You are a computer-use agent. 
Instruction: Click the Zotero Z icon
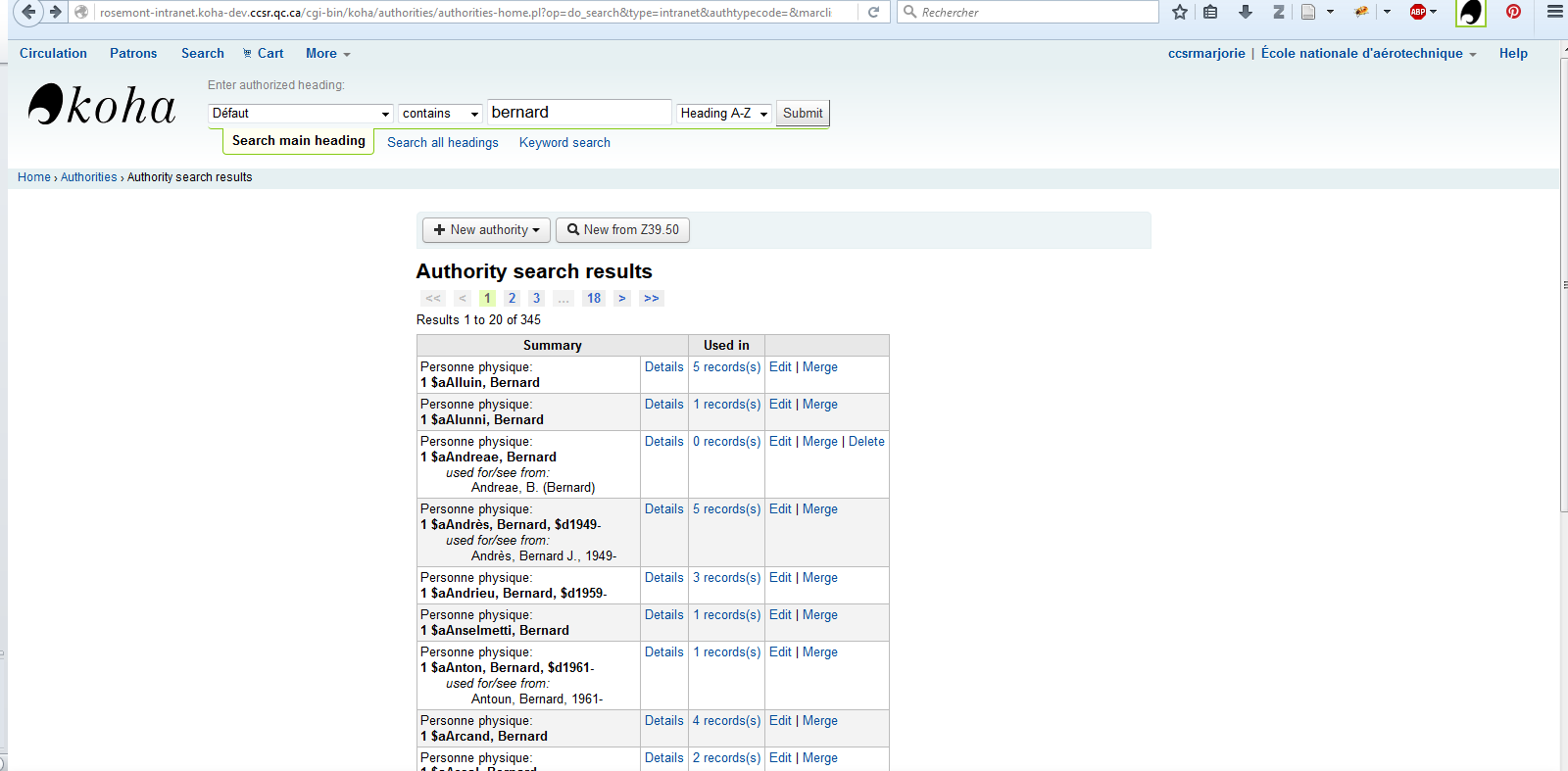(x=1278, y=12)
